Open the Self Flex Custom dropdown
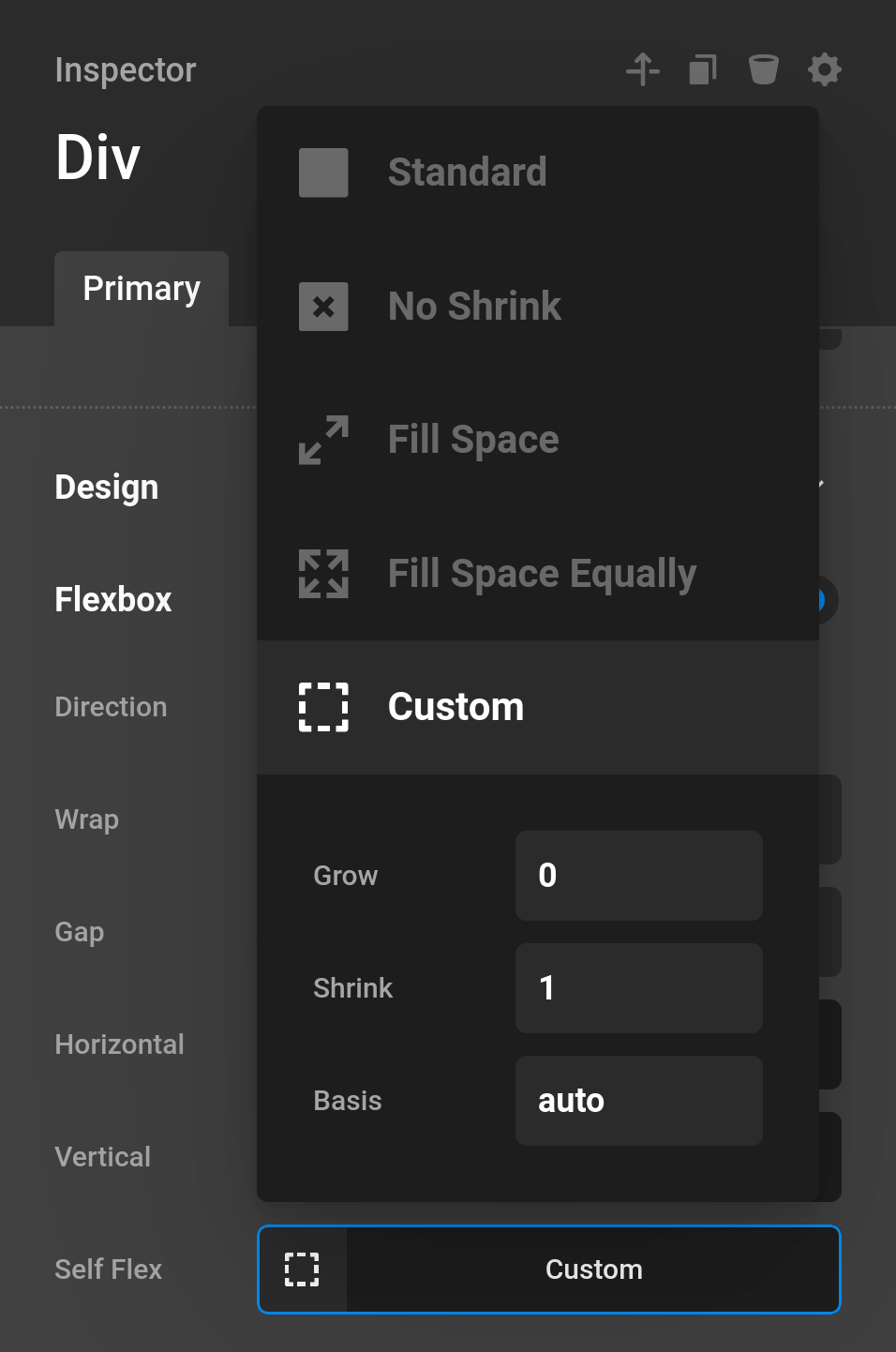The image size is (896, 1352). (x=548, y=1269)
